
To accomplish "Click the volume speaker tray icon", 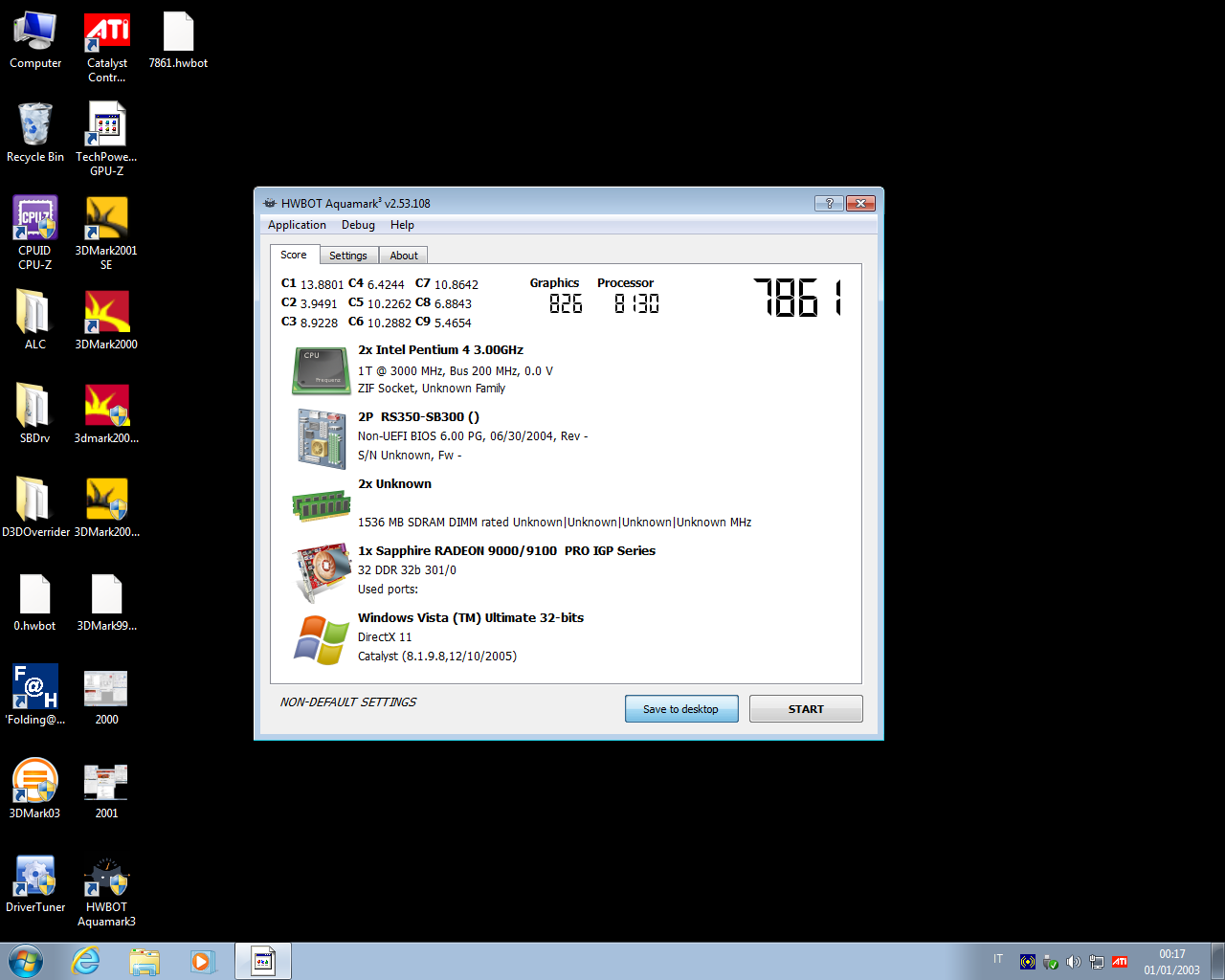I will [1074, 962].
